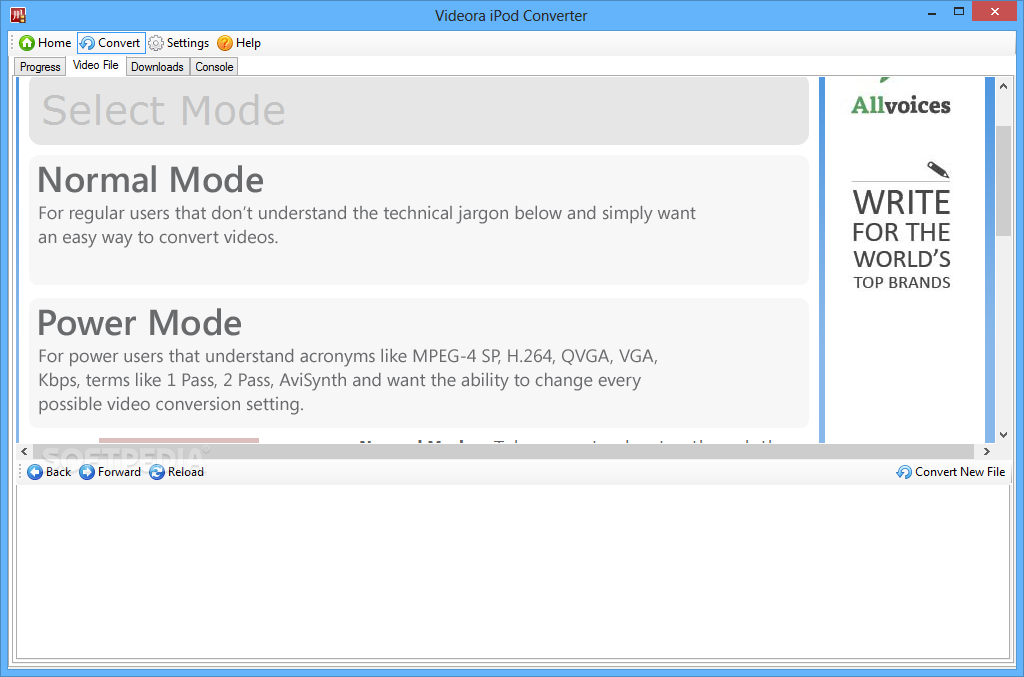Click the vertical scrollbar thumb
1024x677 pixels.
click(1004, 181)
